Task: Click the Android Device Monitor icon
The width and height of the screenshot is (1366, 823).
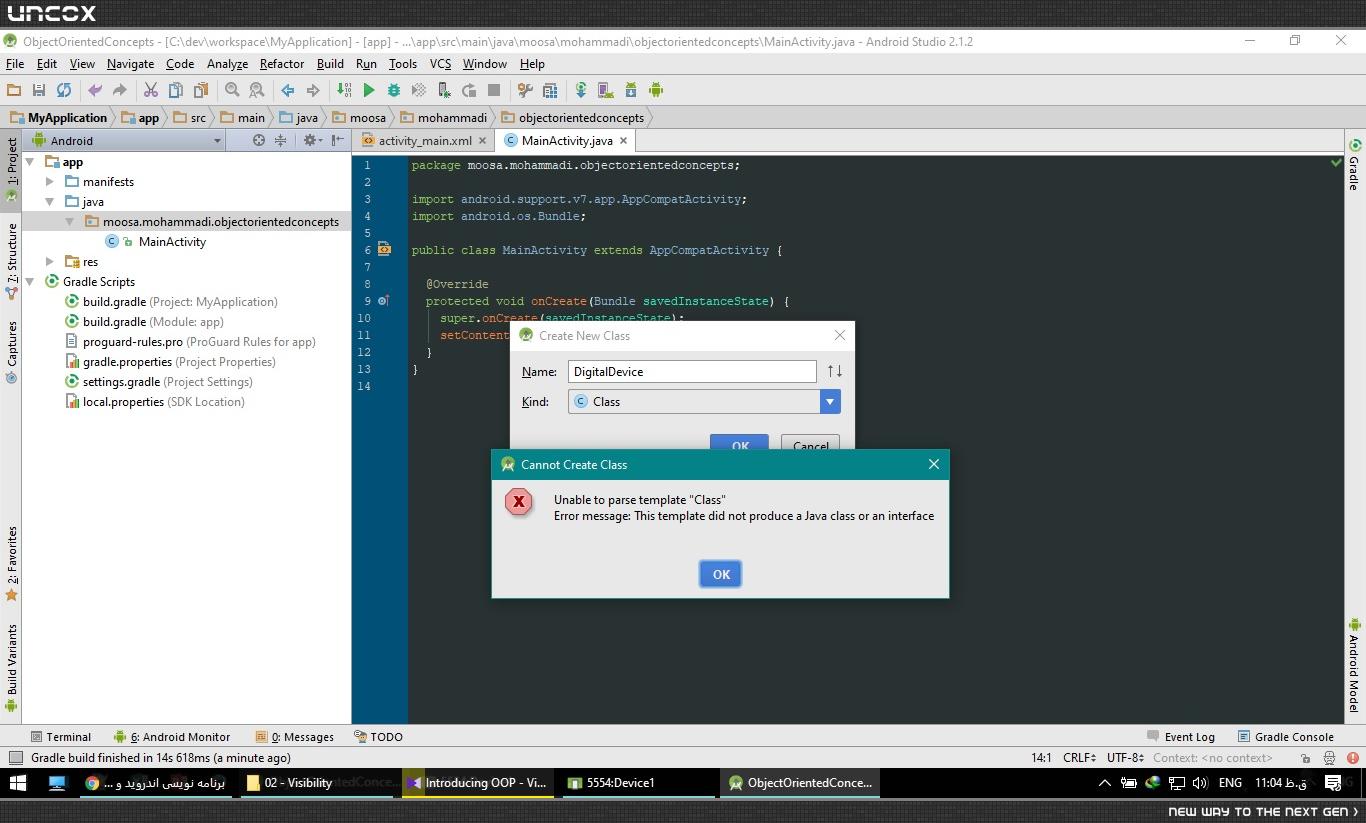Action: coord(656,90)
